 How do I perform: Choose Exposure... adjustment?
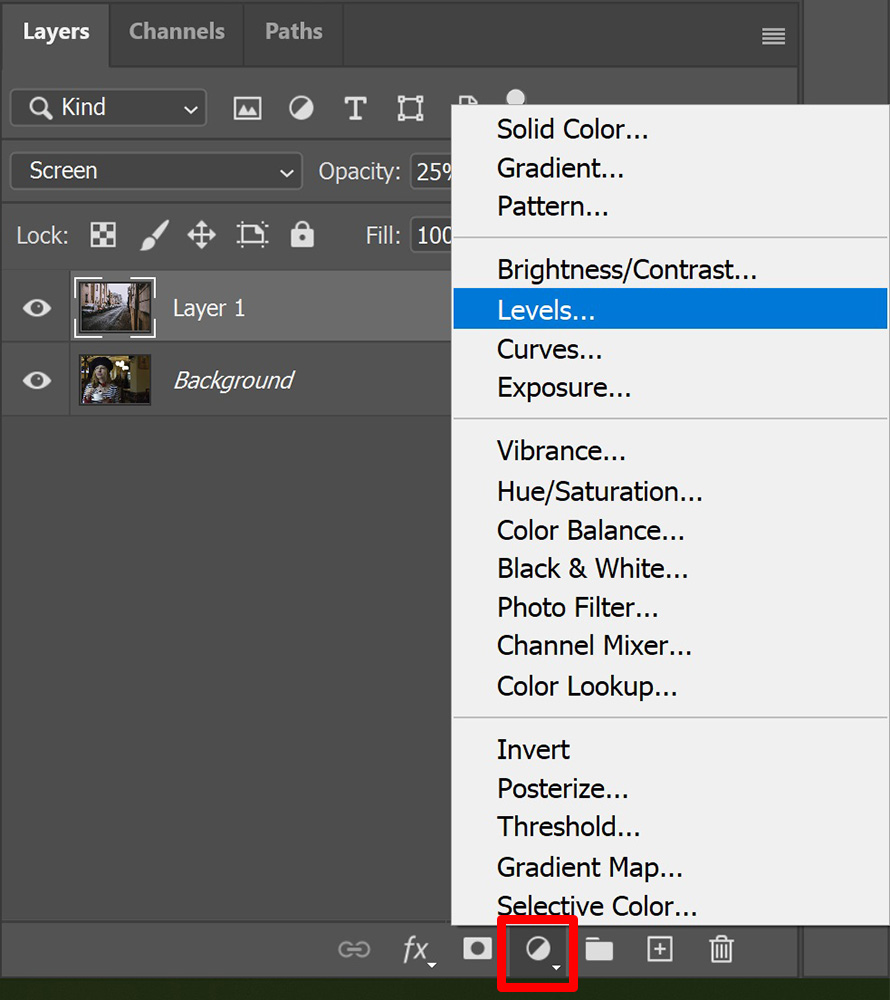point(670,388)
